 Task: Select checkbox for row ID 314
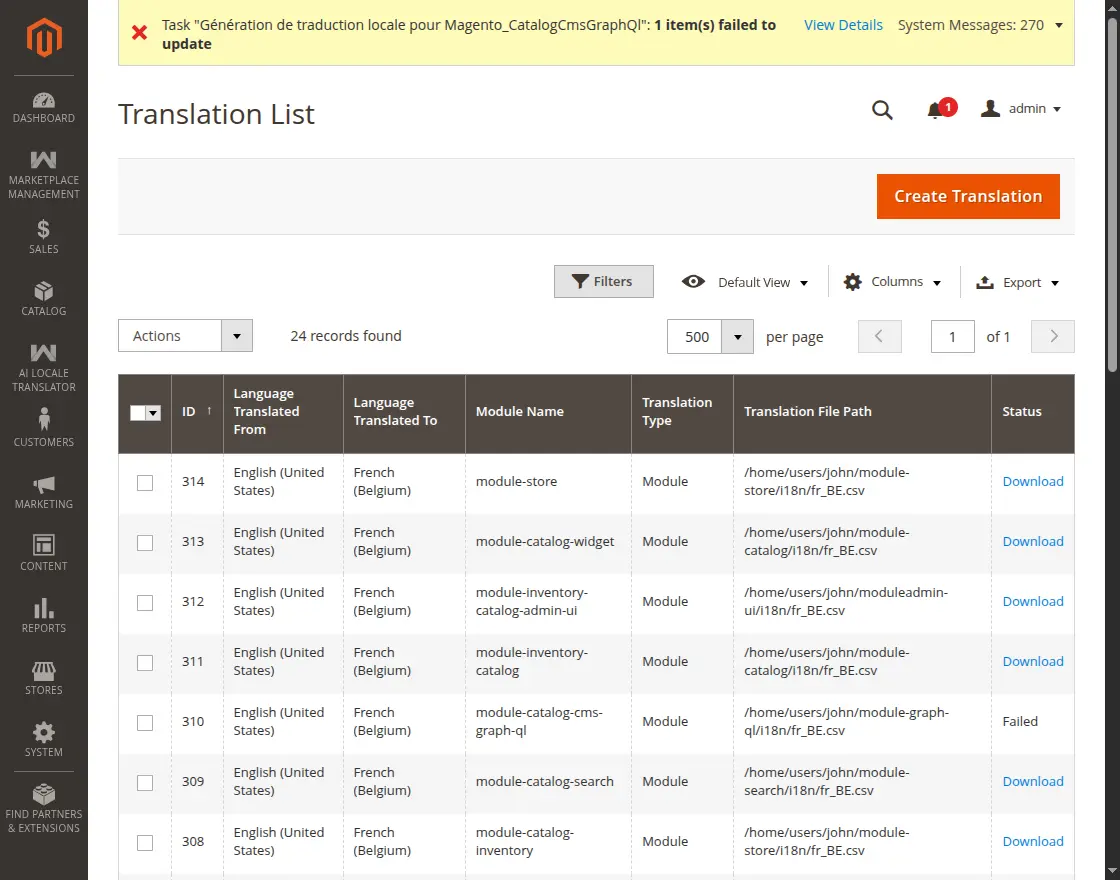click(145, 483)
